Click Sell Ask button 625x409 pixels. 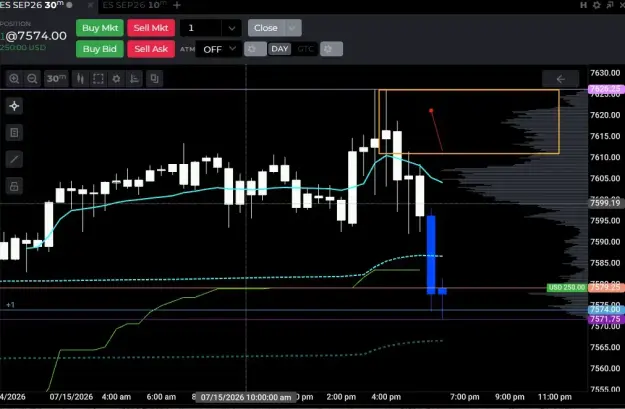click(151, 49)
